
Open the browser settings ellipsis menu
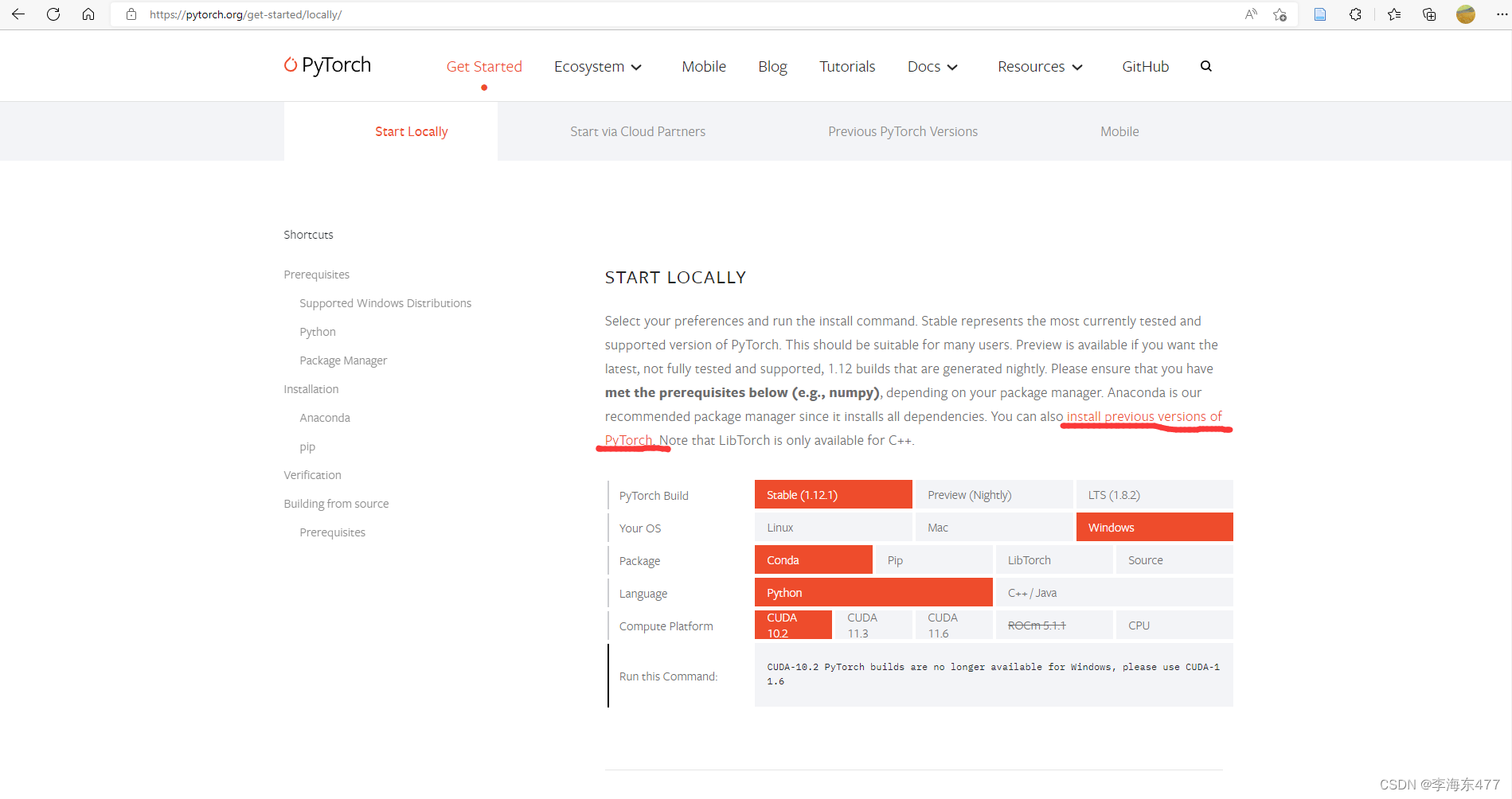(x=1502, y=14)
